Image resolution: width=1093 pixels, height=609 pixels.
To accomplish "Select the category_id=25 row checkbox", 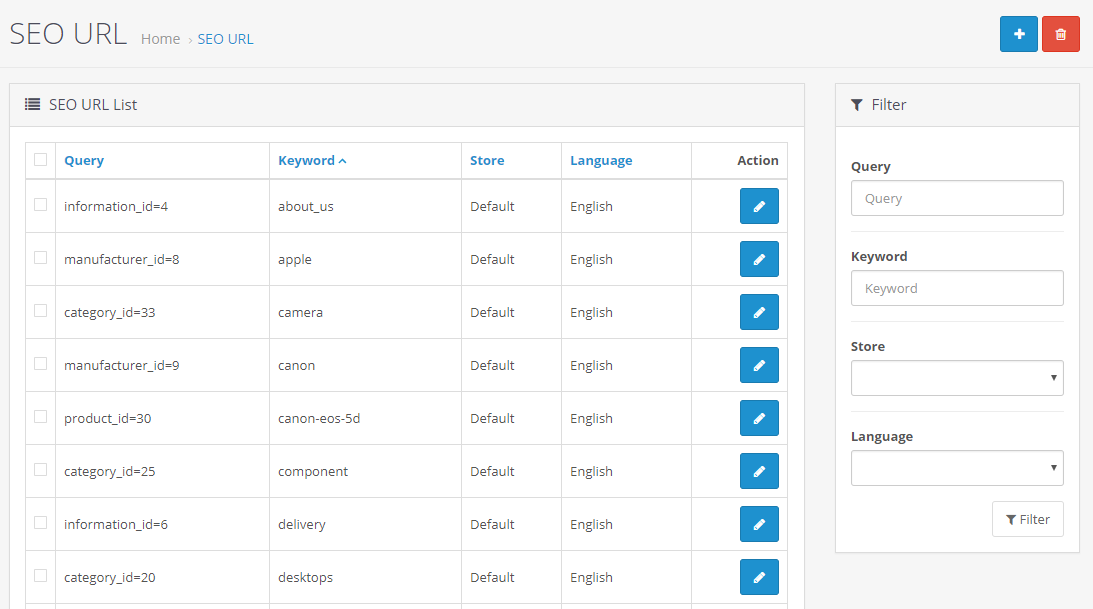I will click(40, 470).
